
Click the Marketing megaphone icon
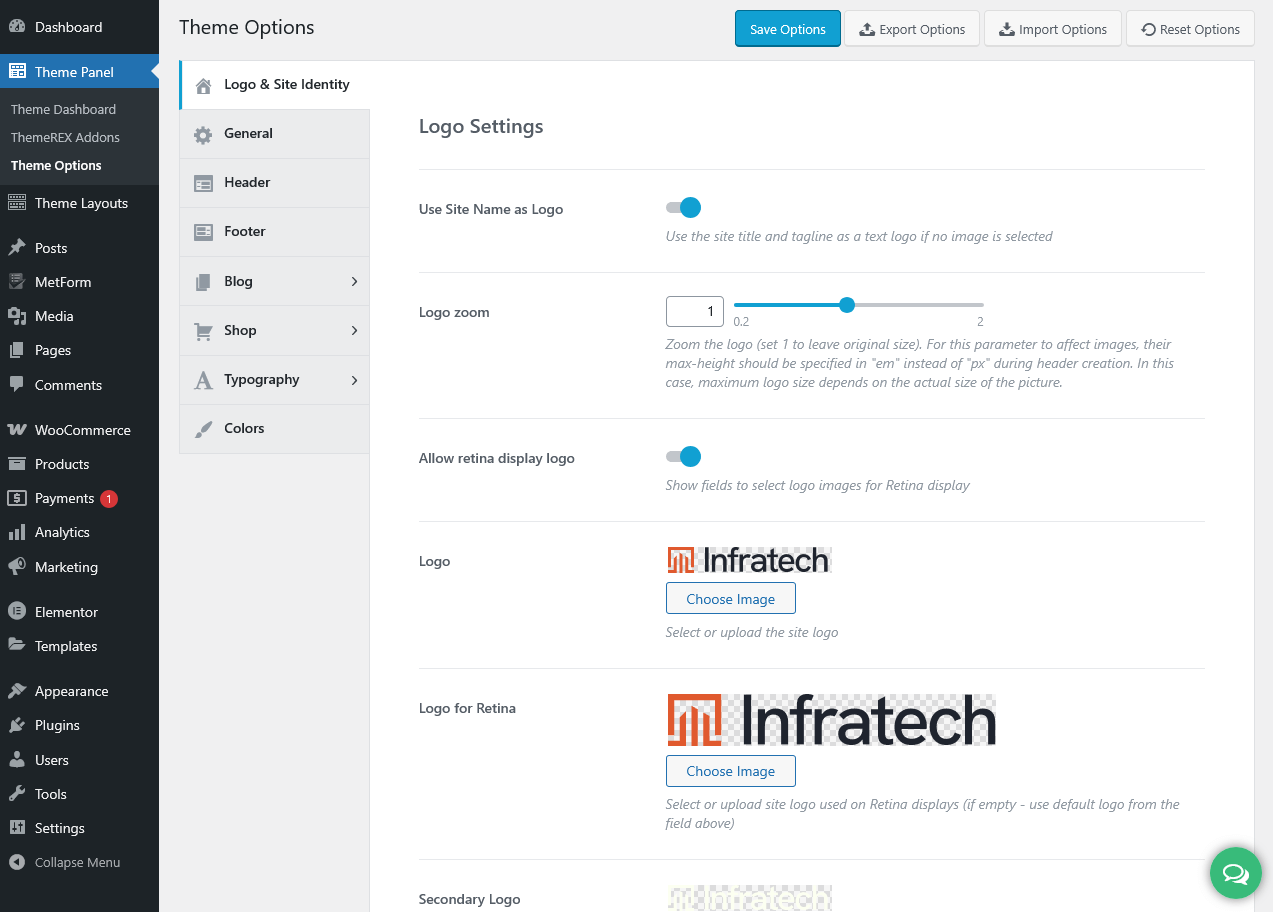point(17,567)
